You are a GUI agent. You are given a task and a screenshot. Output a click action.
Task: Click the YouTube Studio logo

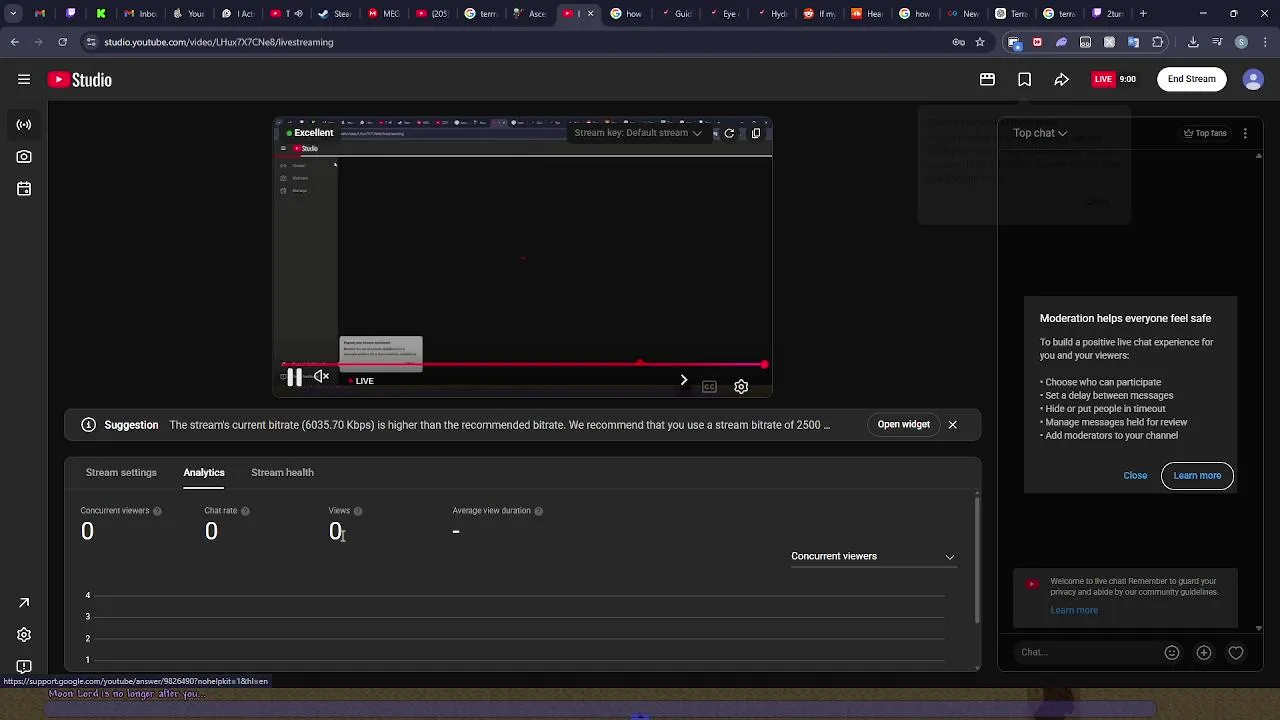click(79, 79)
